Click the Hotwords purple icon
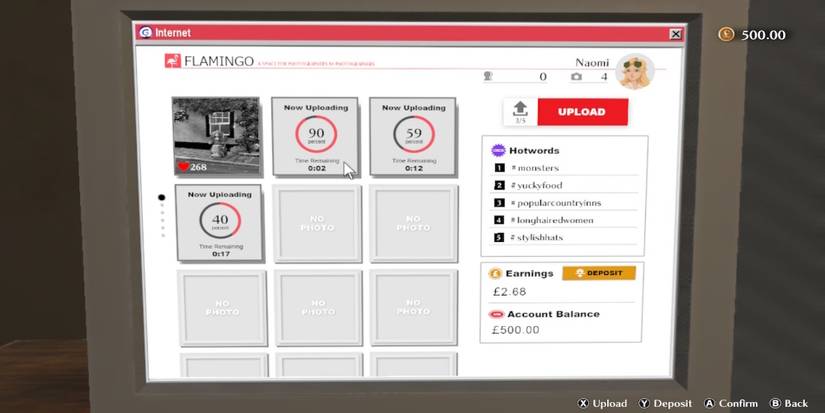 pyautogui.click(x=498, y=150)
